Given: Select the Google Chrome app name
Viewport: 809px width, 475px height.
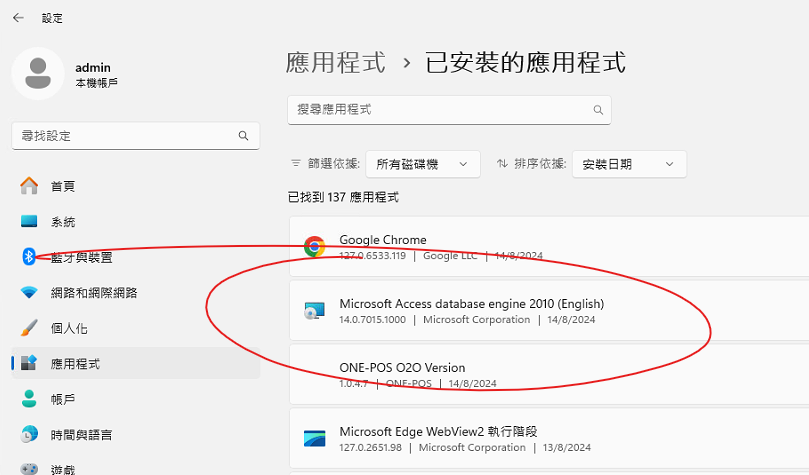Looking at the screenshot, I should [383, 240].
